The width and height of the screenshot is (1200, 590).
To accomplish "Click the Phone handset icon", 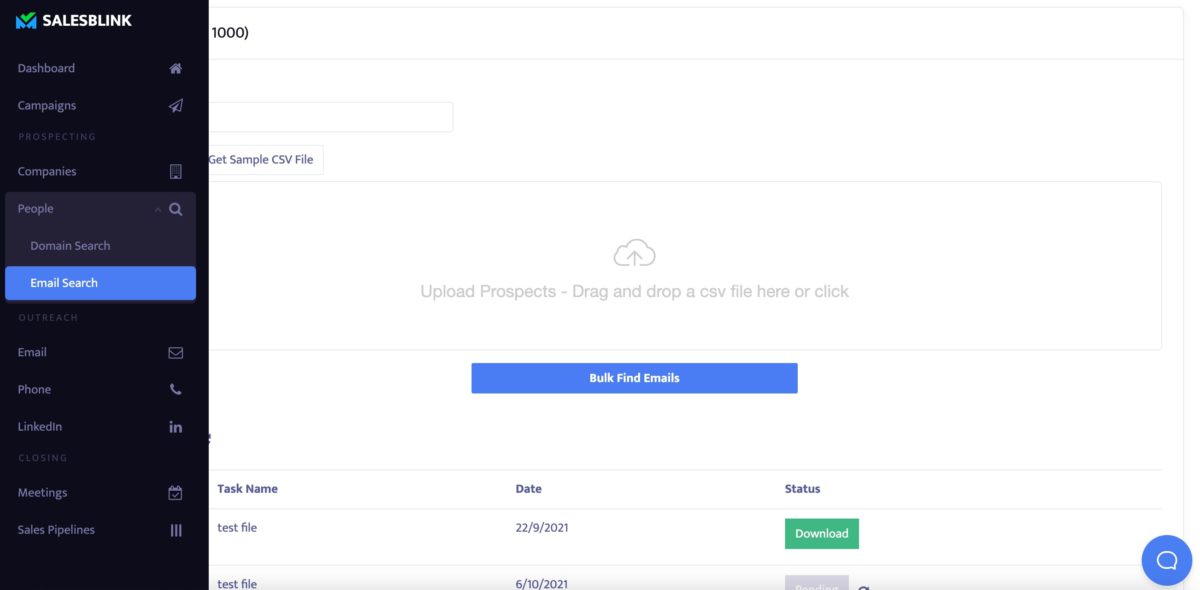I will click(x=175, y=389).
